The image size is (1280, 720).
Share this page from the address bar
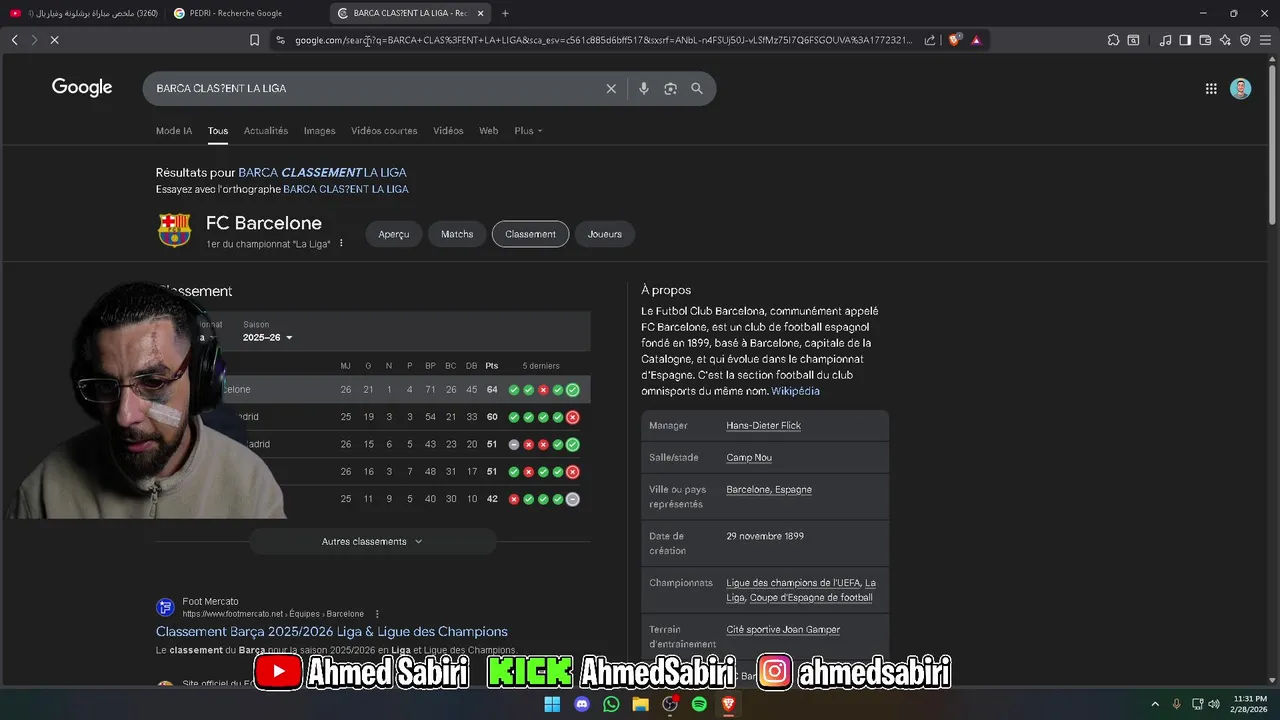click(x=930, y=40)
